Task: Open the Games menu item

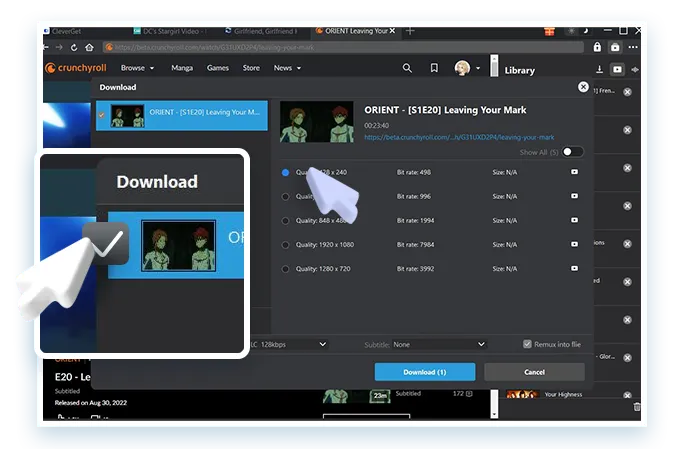Action: tap(218, 68)
